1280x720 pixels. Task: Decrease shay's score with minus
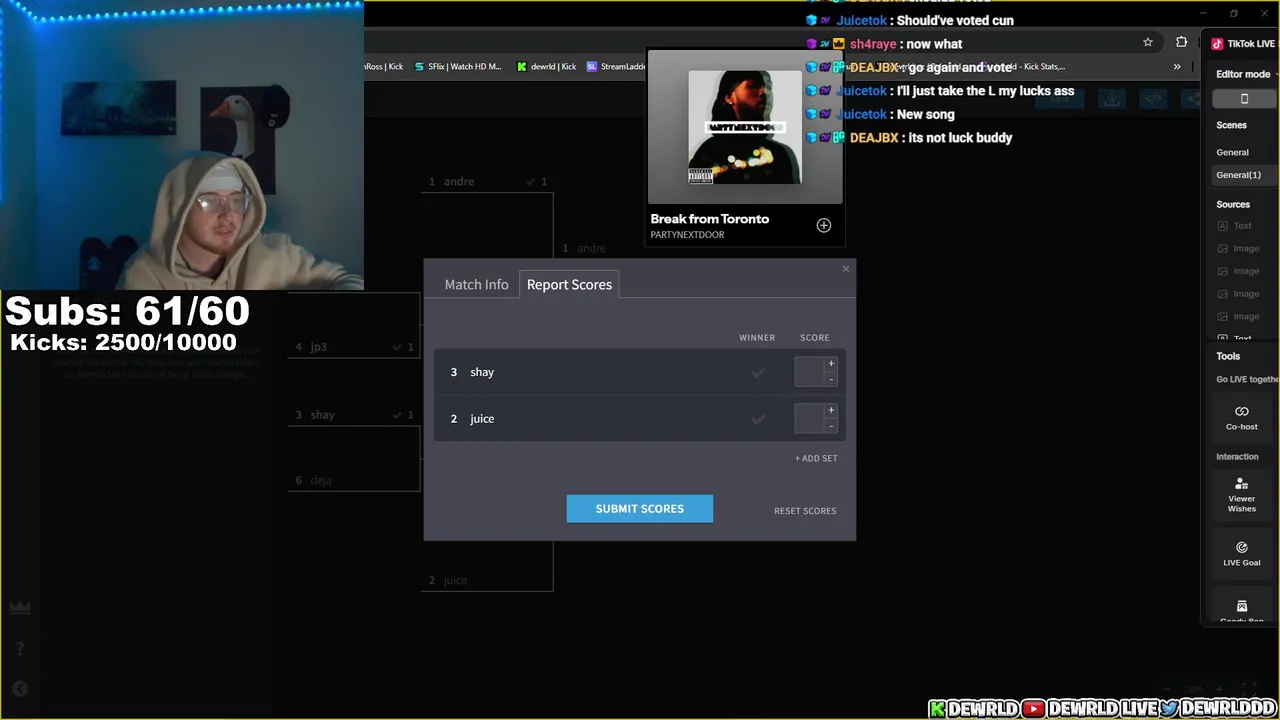(831, 379)
